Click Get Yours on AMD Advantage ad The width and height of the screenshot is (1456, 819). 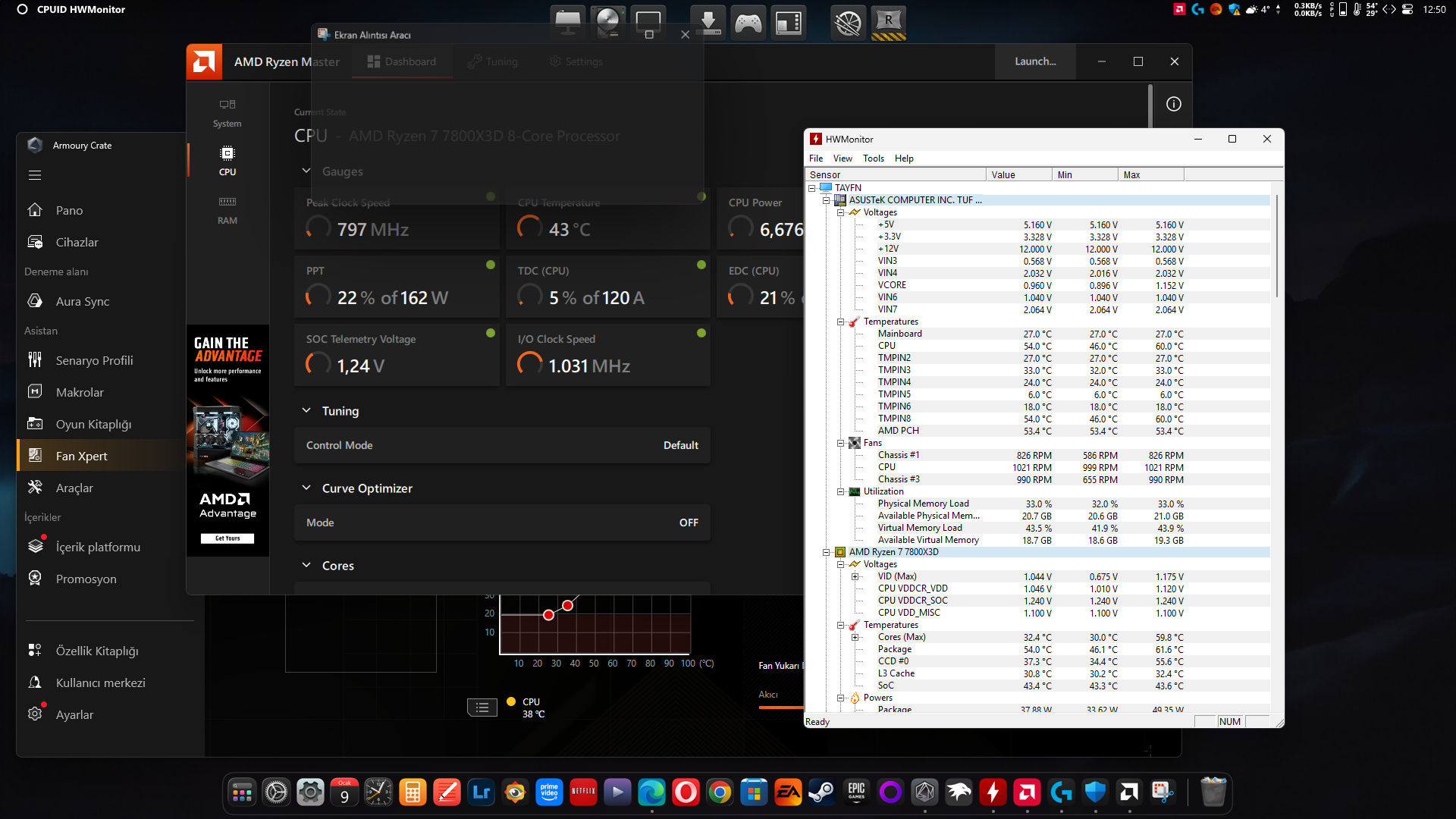[227, 538]
